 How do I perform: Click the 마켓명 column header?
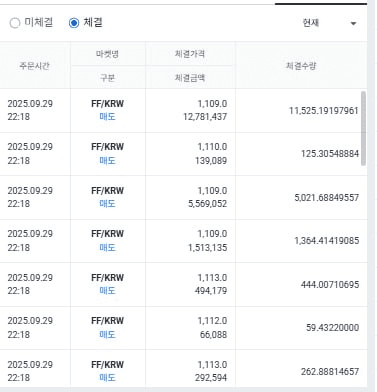click(107, 54)
